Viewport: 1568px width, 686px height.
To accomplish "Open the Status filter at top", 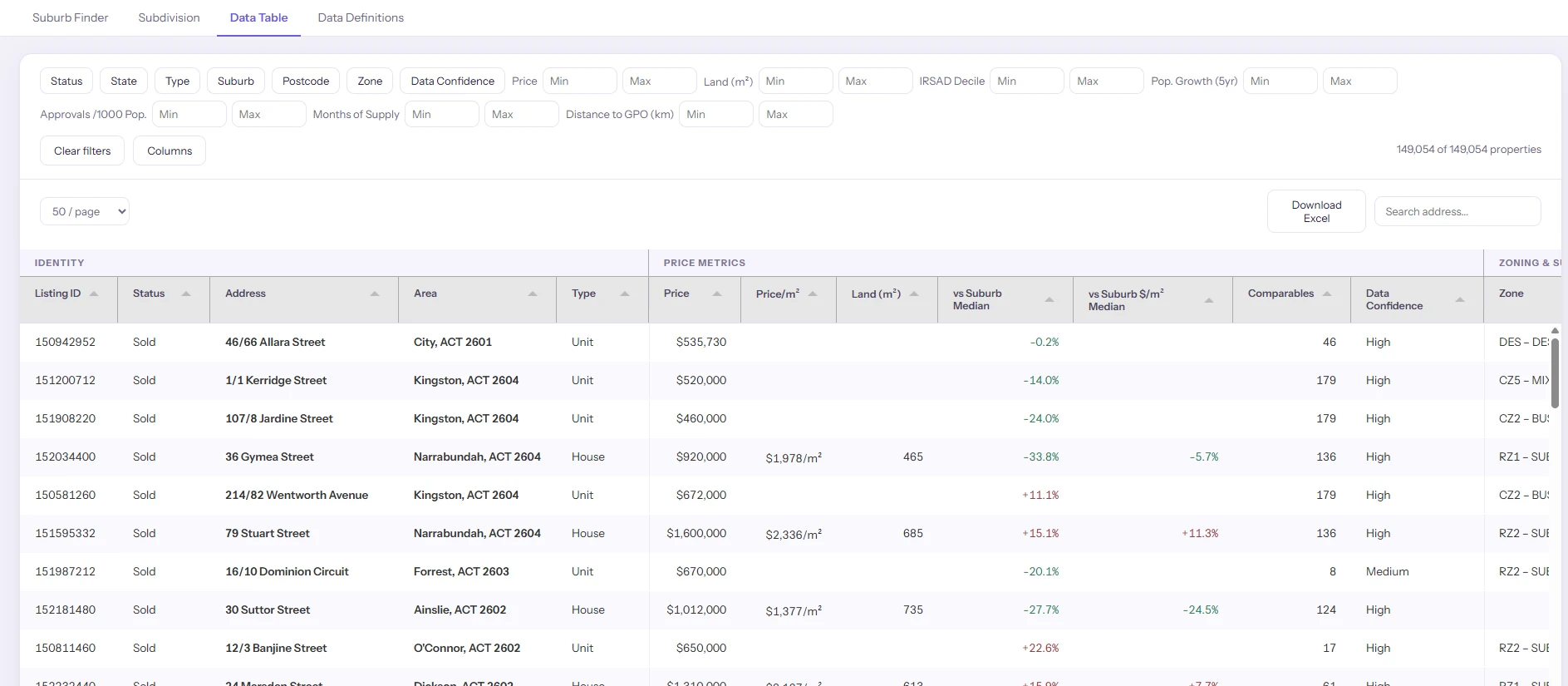I will coord(66,81).
